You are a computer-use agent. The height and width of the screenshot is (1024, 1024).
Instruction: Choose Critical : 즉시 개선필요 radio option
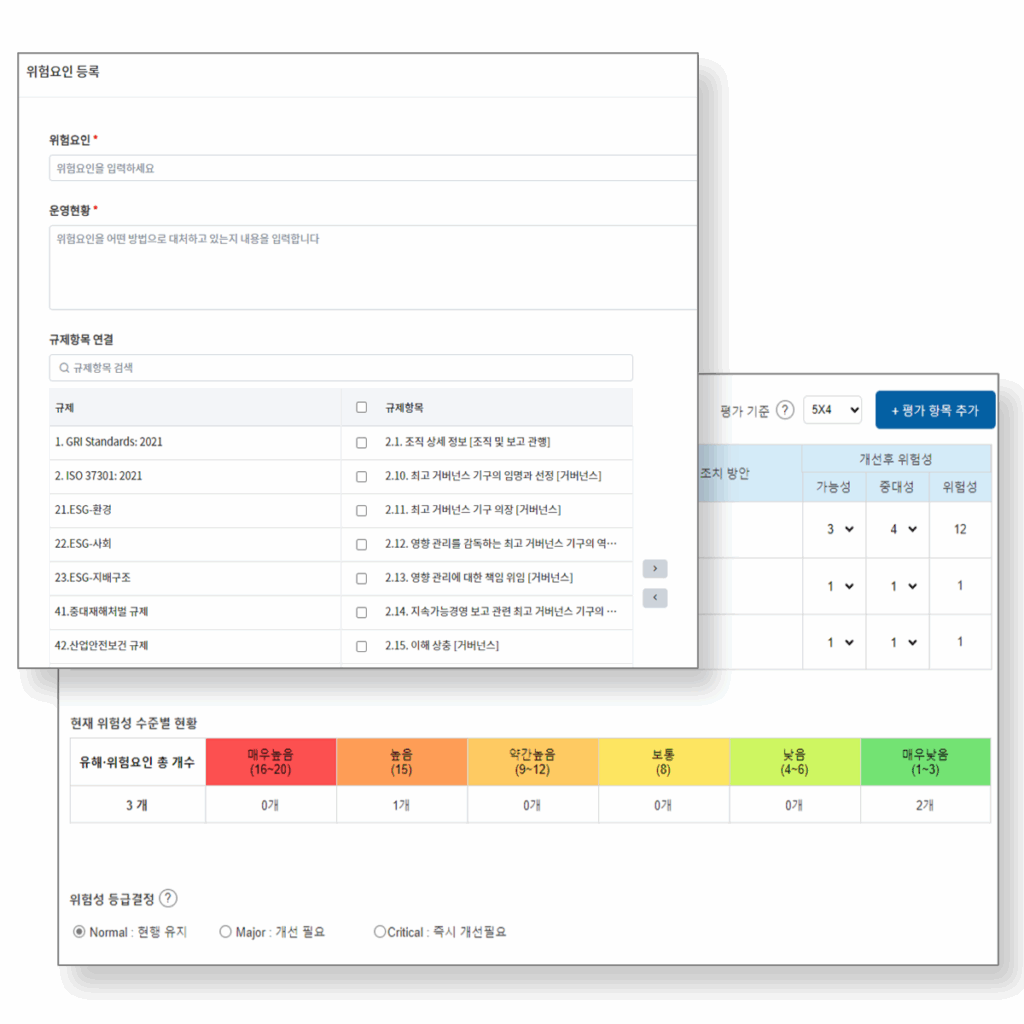(x=379, y=932)
